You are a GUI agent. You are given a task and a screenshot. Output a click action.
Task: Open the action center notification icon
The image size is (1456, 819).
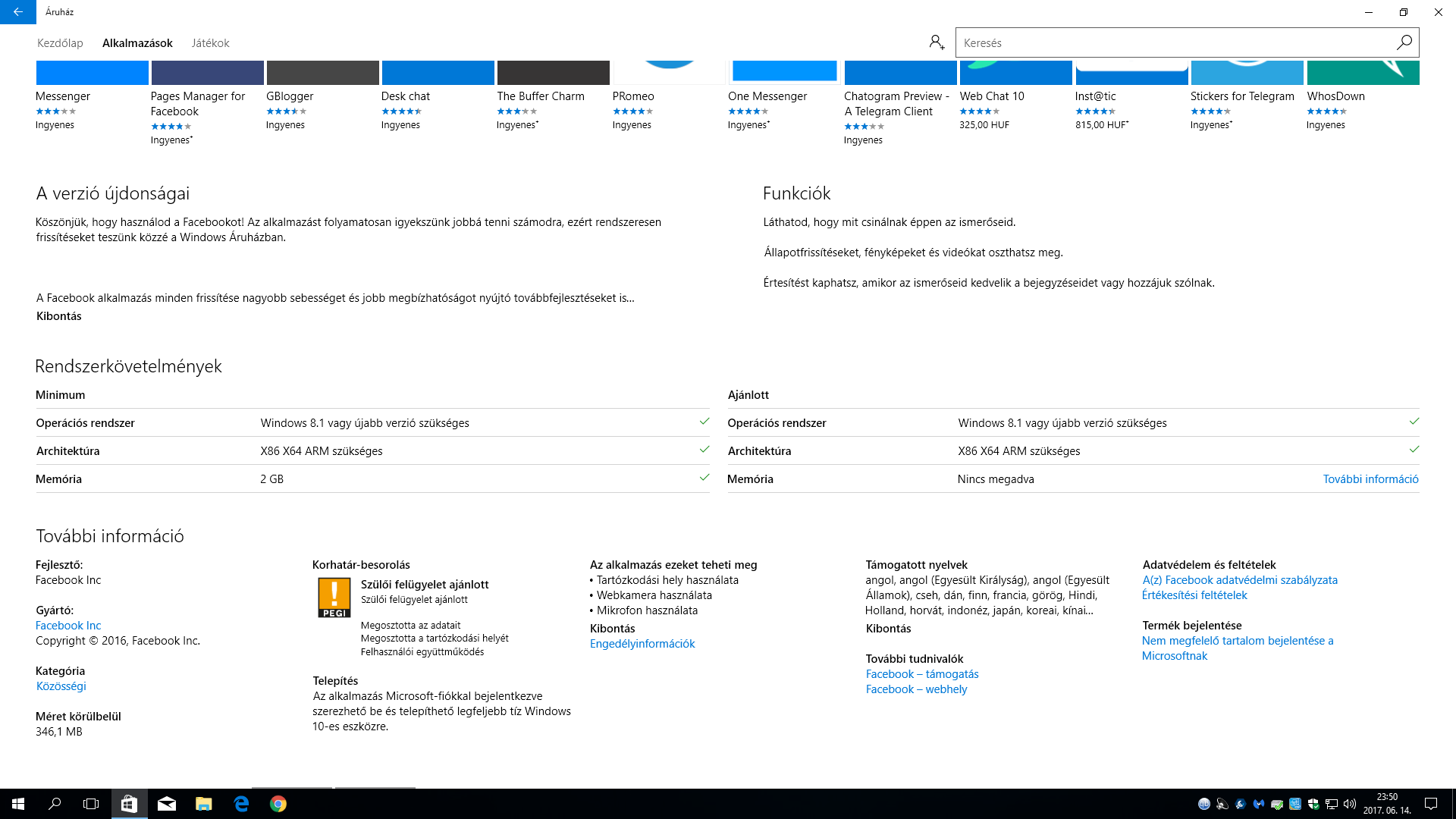click(x=1430, y=804)
